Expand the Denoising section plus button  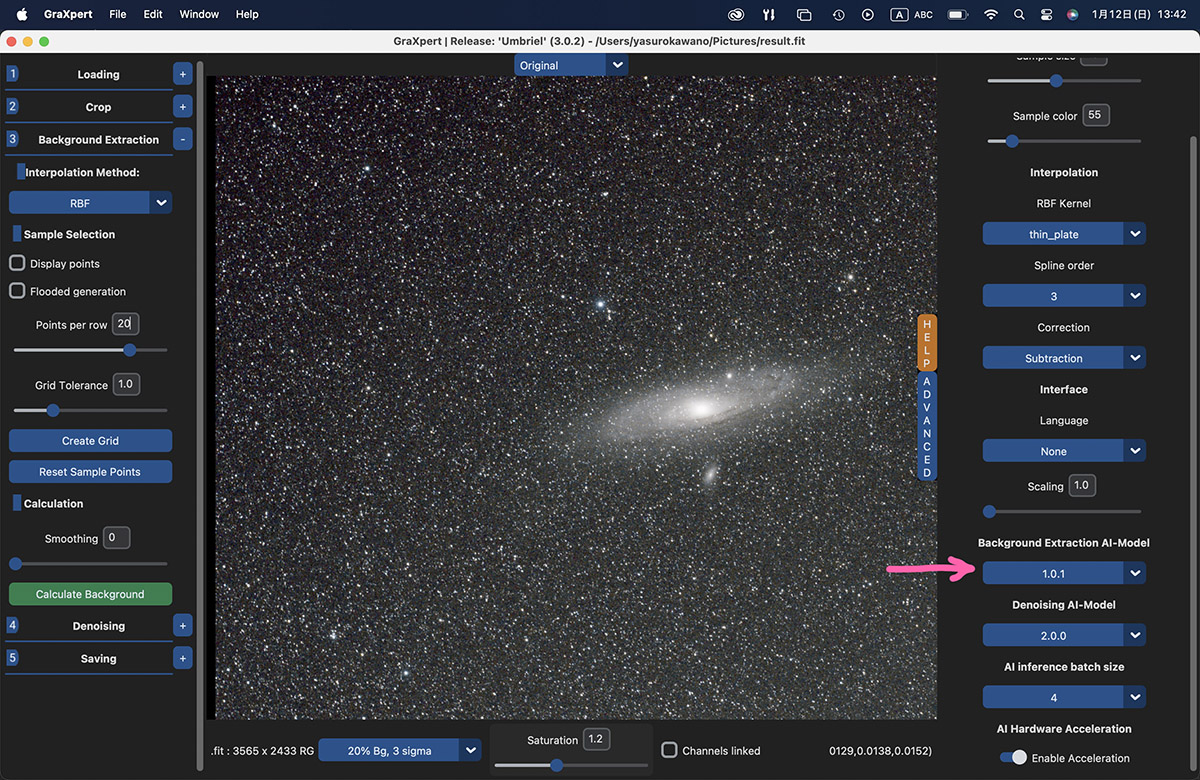[182, 626]
